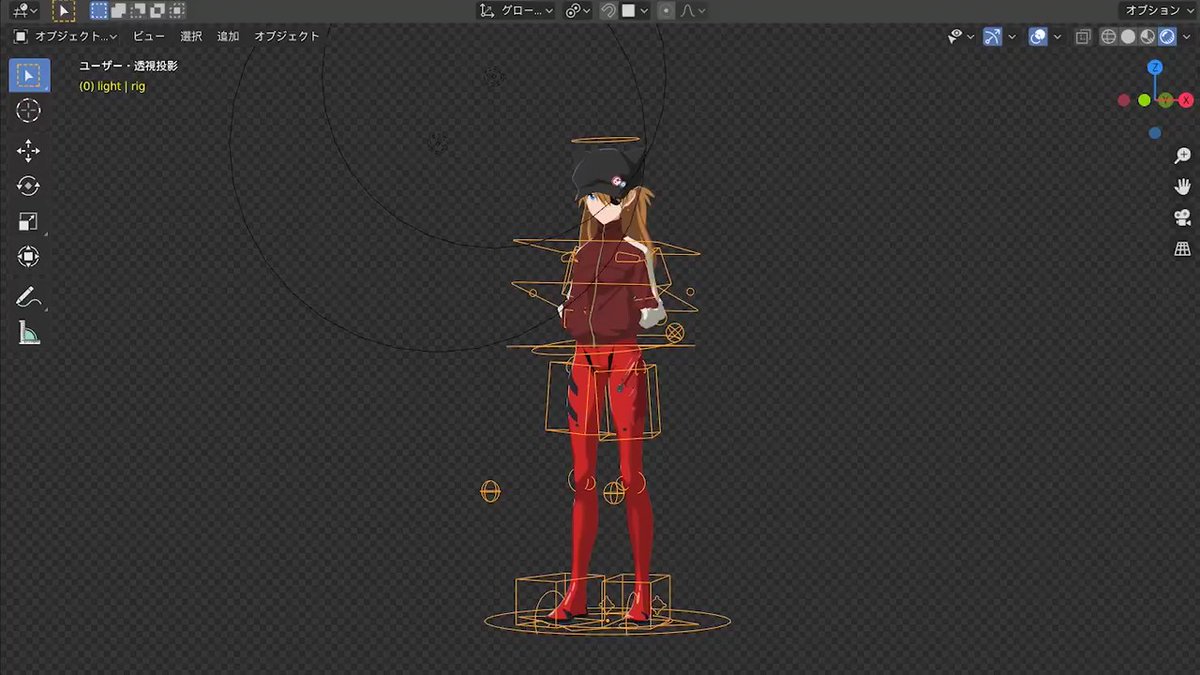Toggle proportional editing button
1200x675 pixels.
point(665,11)
